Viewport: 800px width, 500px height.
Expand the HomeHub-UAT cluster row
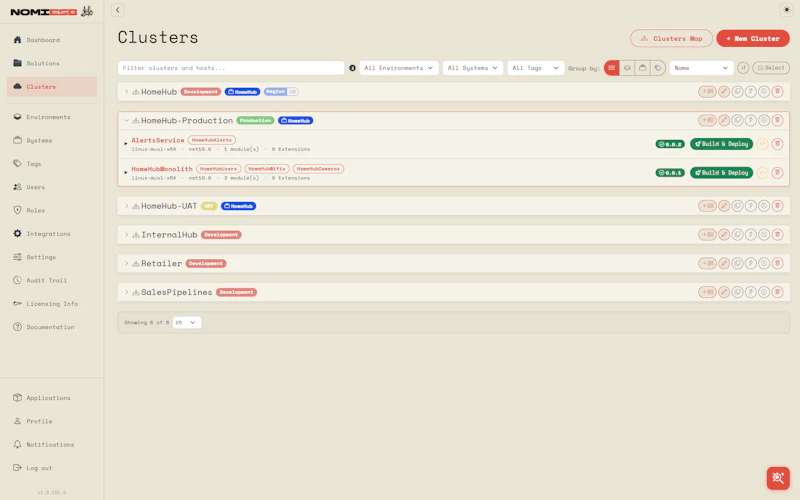pos(127,206)
